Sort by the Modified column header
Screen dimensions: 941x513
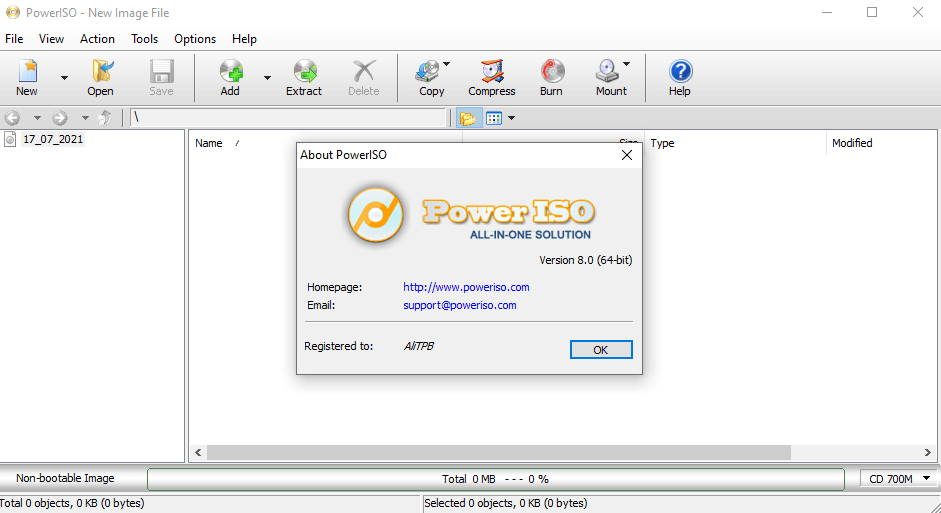(x=852, y=143)
